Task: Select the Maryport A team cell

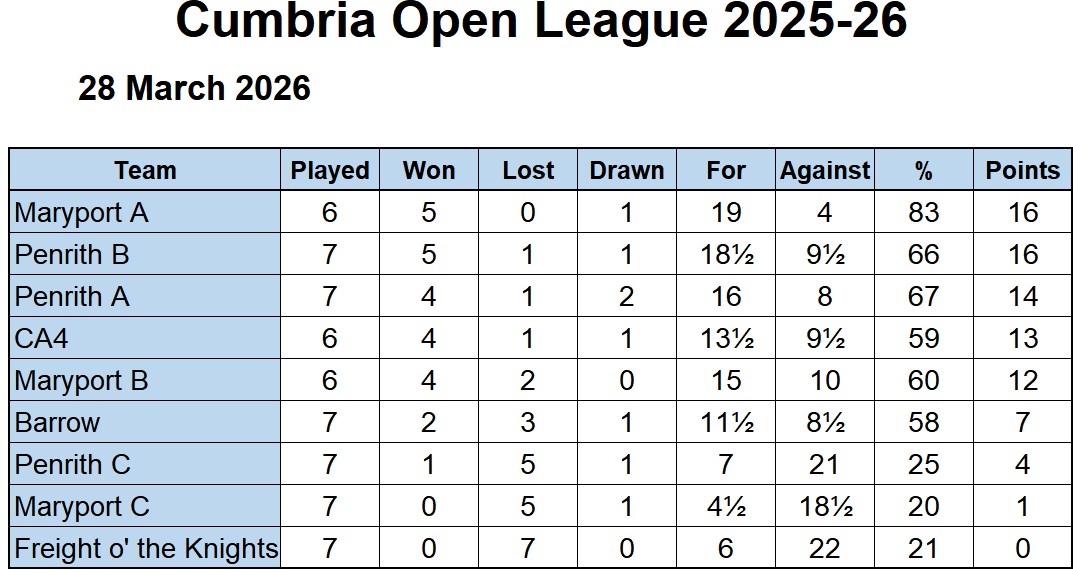Action: 144,212
